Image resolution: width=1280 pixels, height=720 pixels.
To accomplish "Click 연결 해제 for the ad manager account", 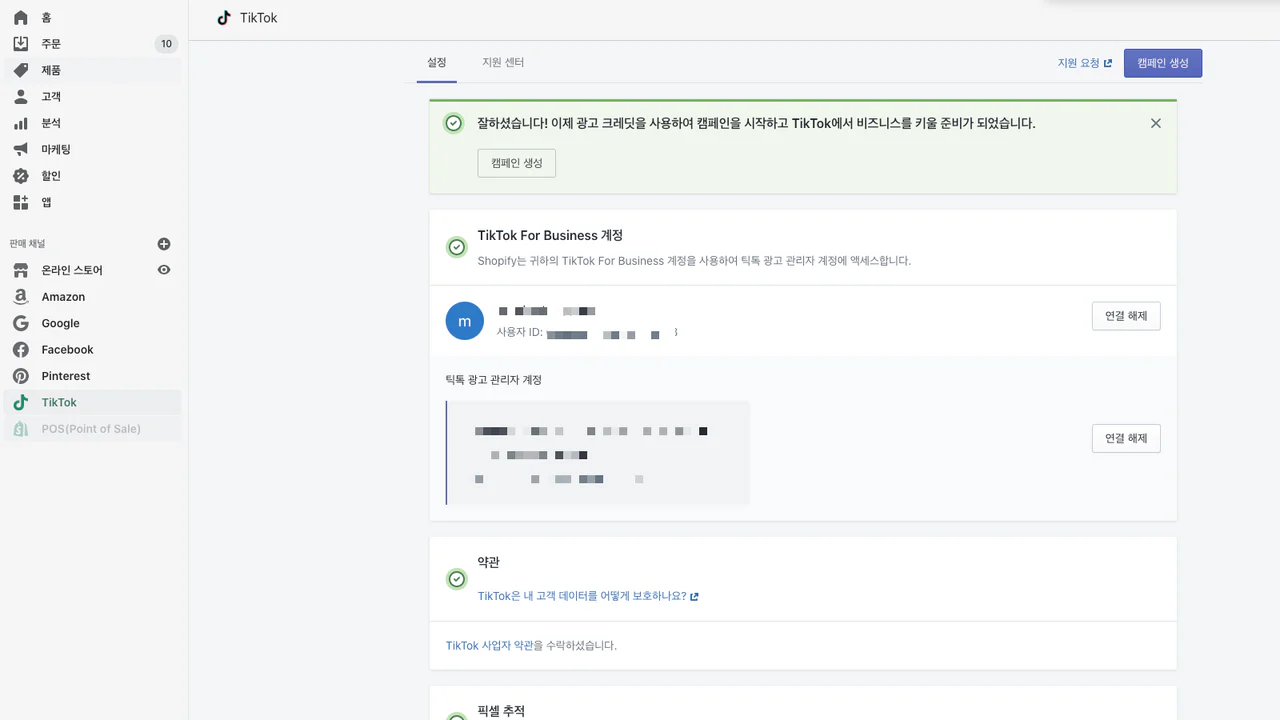I will [x=1126, y=438].
